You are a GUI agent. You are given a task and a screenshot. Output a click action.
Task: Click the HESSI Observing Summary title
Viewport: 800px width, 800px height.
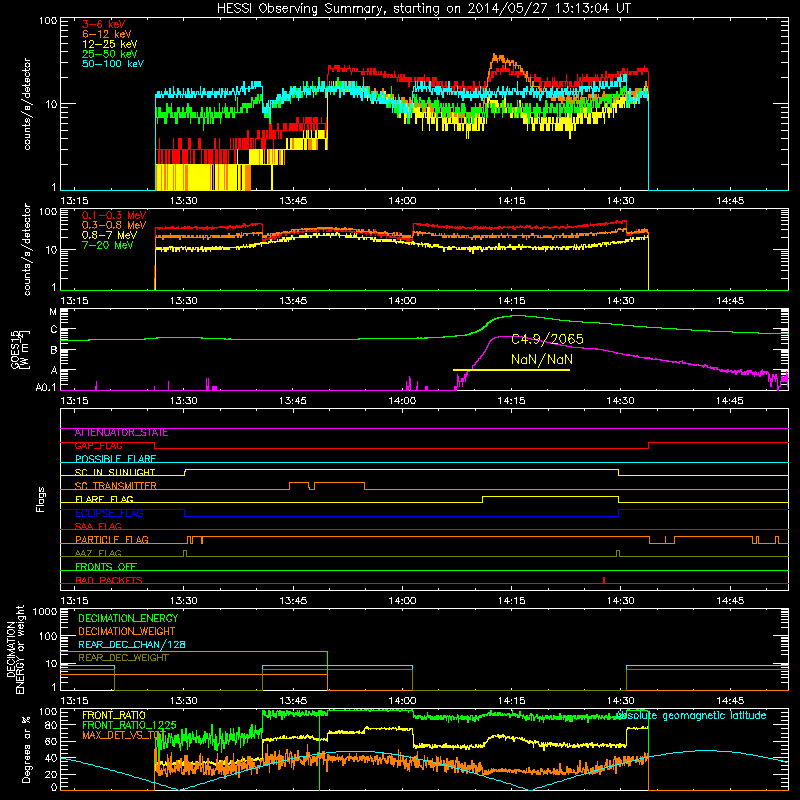[x=423, y=8]
